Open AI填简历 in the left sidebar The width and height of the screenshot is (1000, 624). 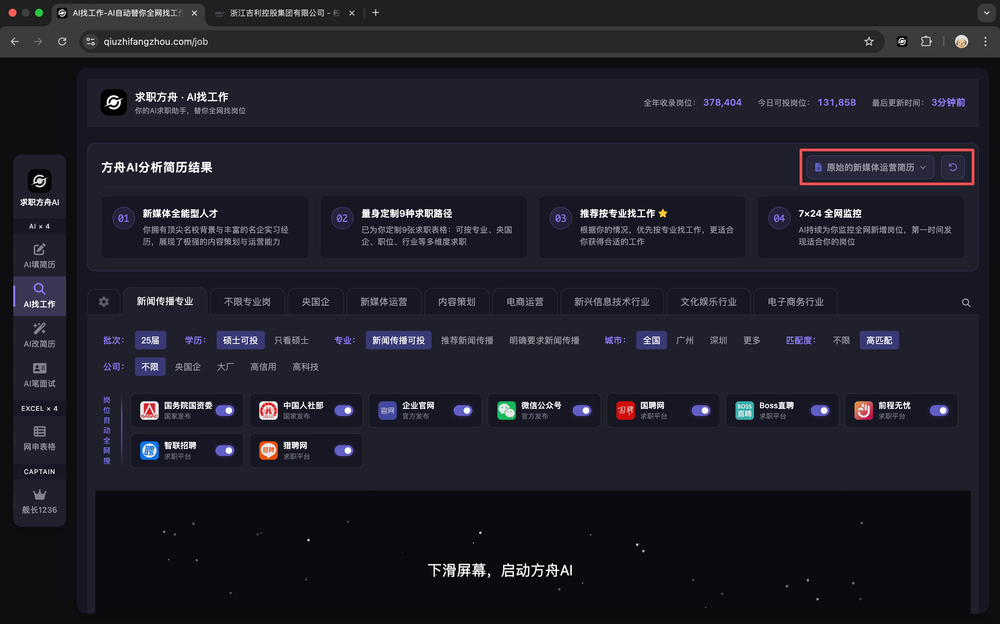pyautogui.click(x=39, y=255)
